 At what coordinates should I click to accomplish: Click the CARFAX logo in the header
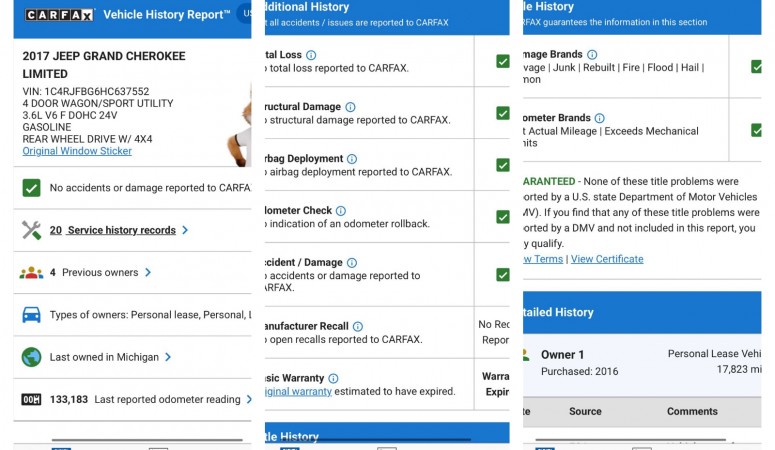click(59, 15)
